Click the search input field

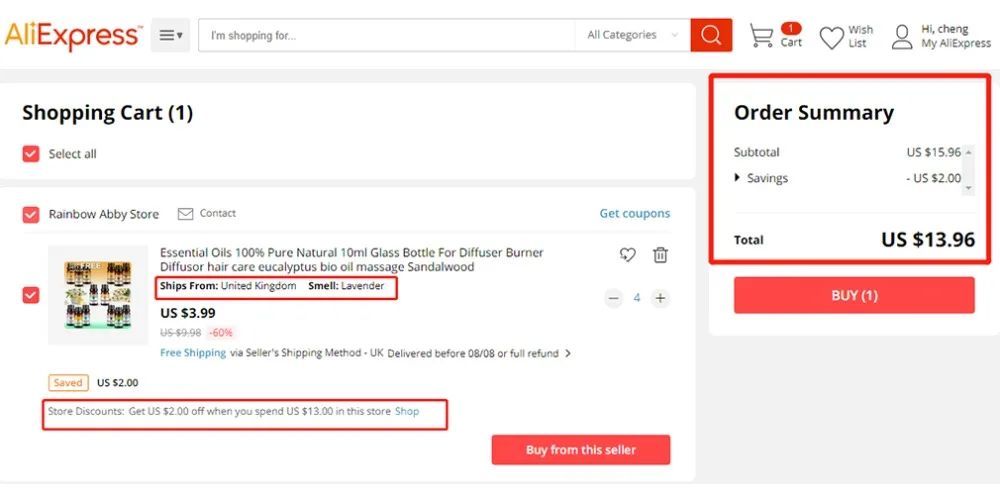coord(386,35)
